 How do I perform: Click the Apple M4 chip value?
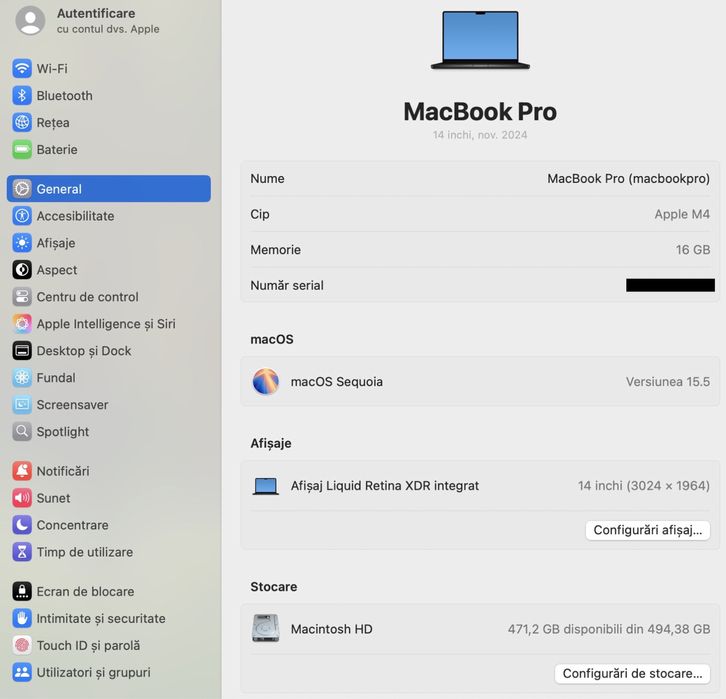click(682, 214)
